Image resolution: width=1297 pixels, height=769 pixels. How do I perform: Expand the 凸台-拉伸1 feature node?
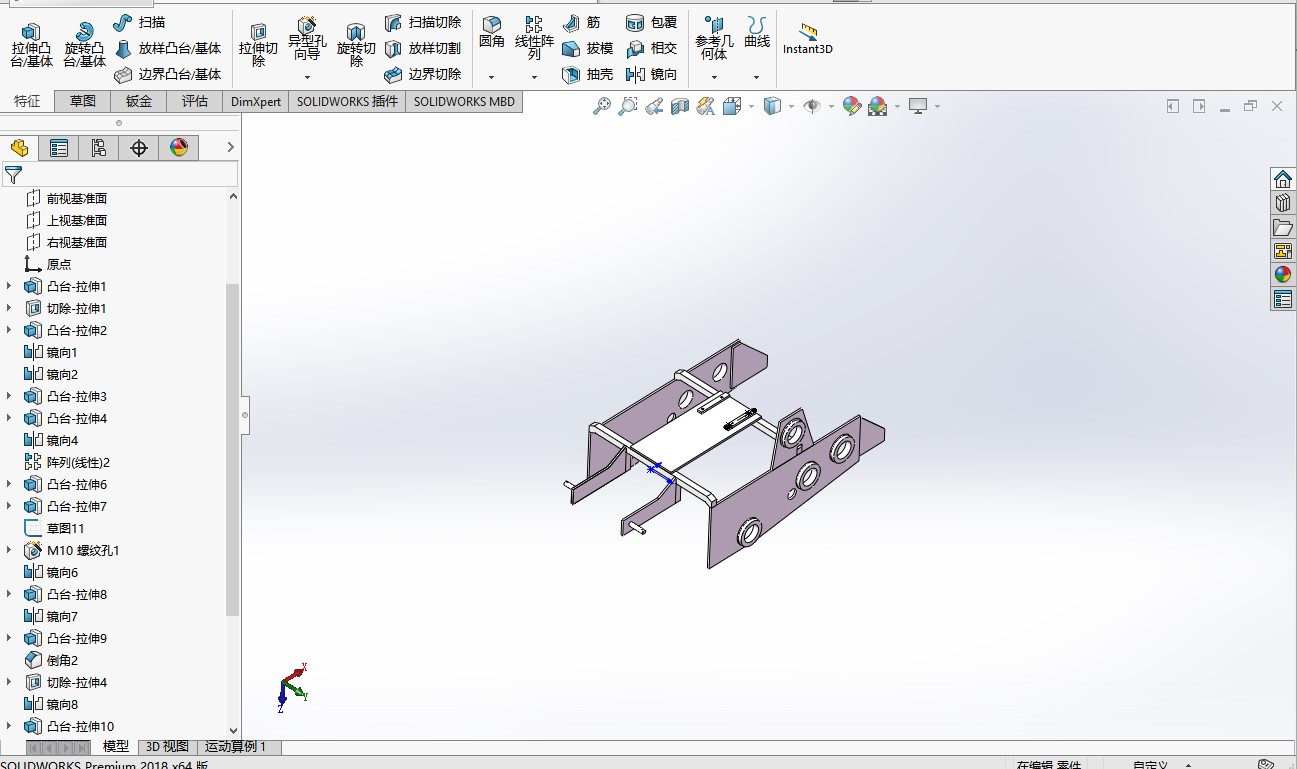[10, 286]
